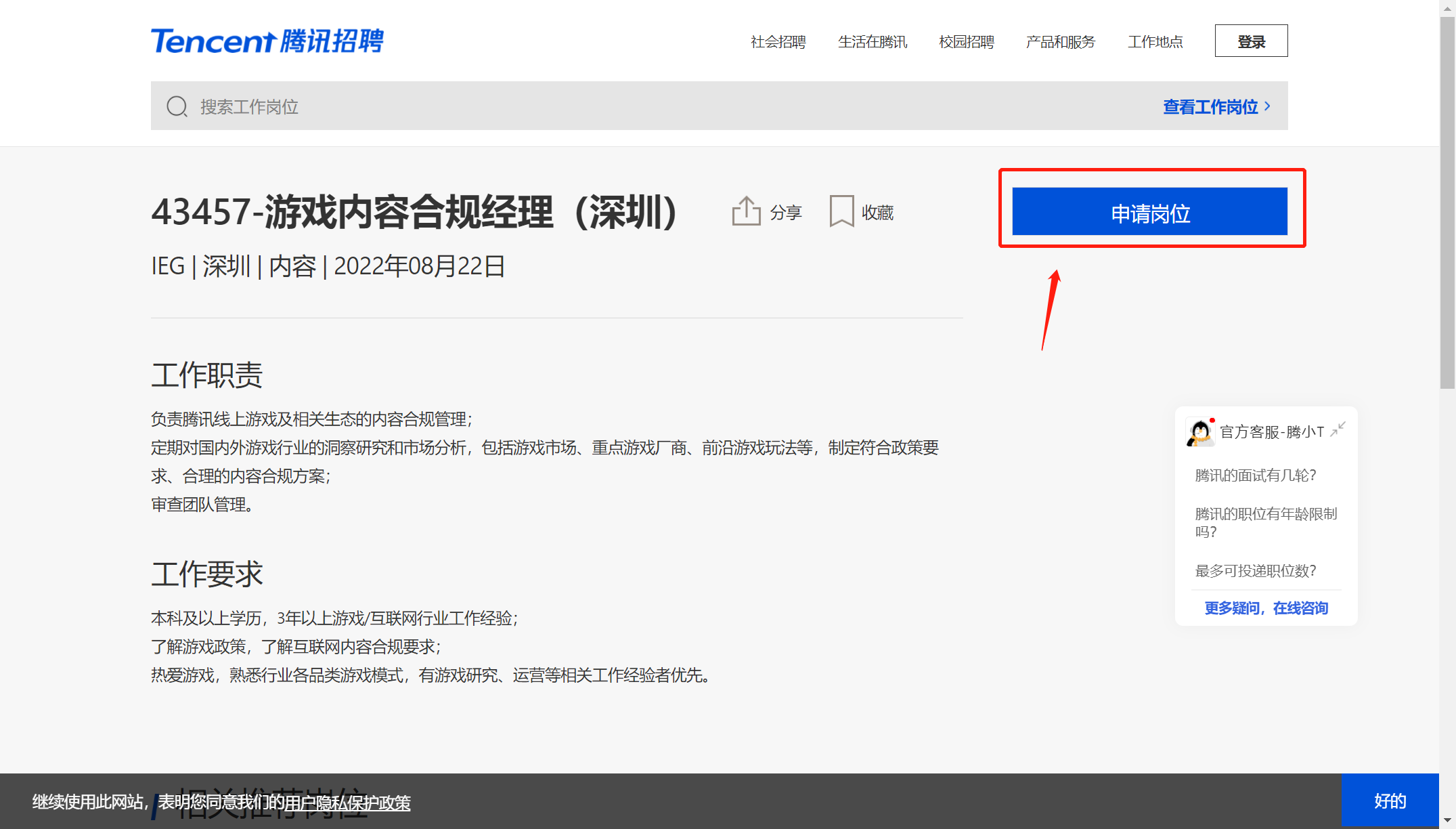
Task: Click the 审查团队管理 line
Action: pos(202,505)
